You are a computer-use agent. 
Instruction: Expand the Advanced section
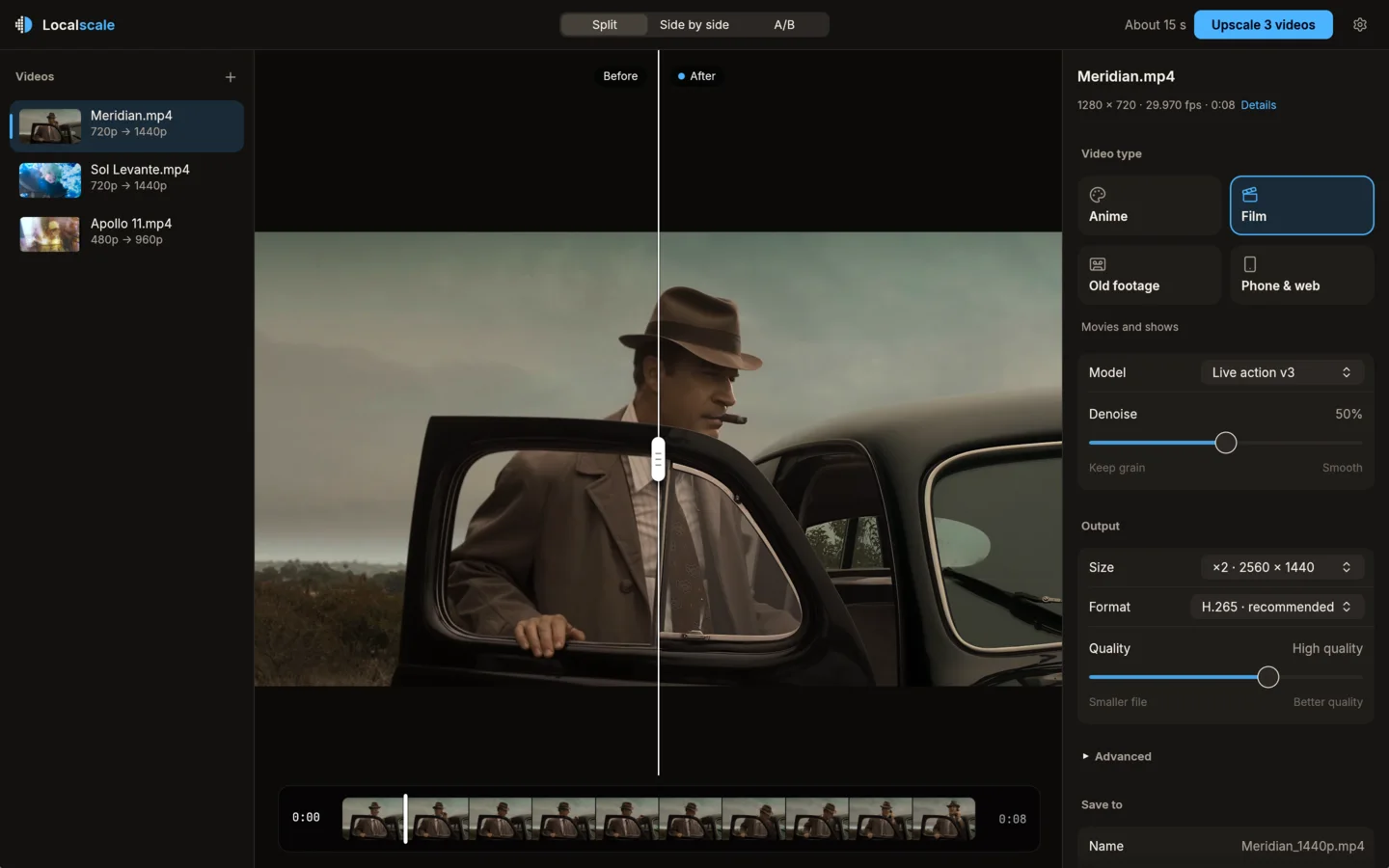coord(1117,756)
